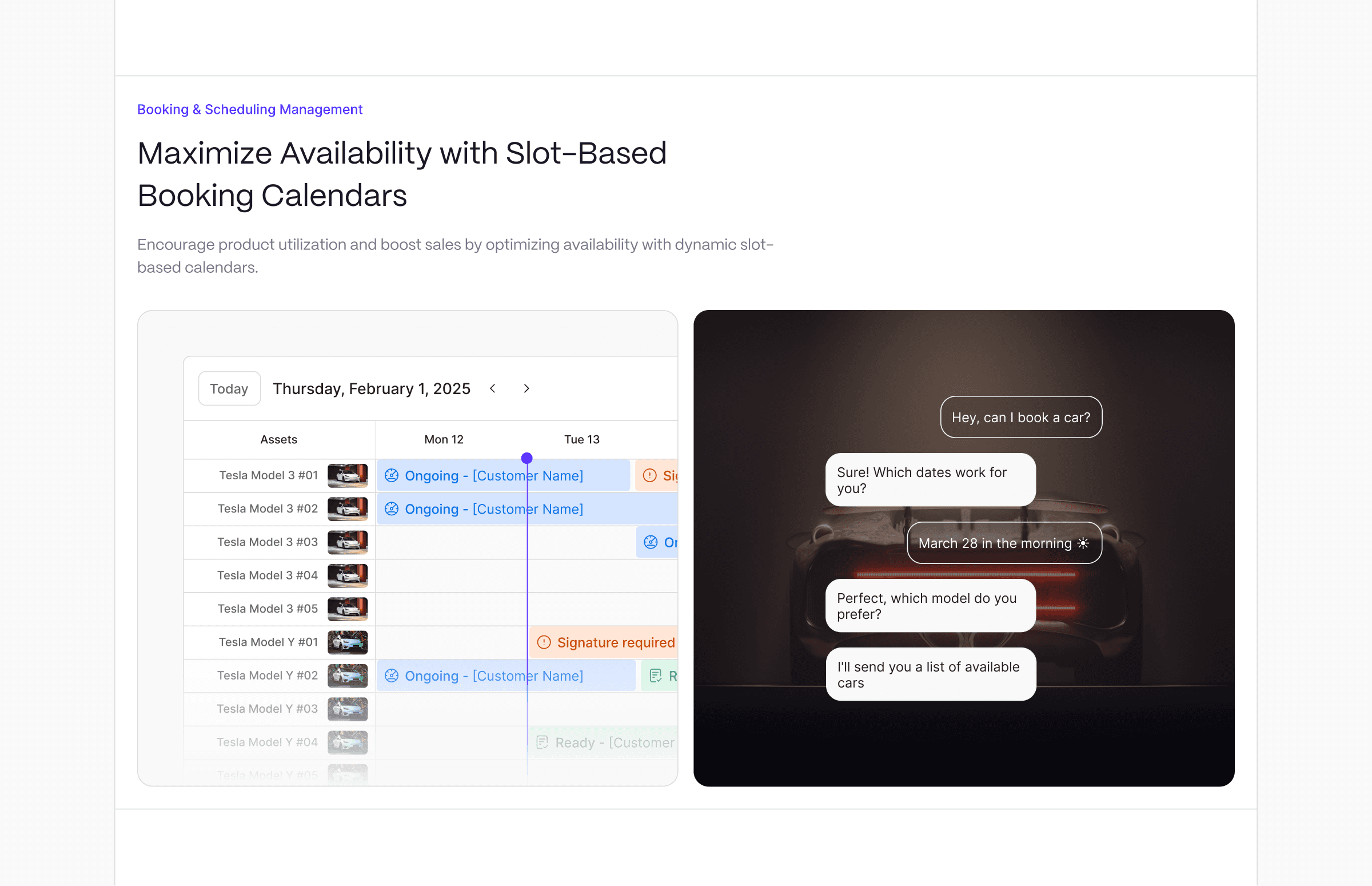Open Booking & Scheduling Management link
This screenshot has height=886, width=1372.
(x=250, y=109)
